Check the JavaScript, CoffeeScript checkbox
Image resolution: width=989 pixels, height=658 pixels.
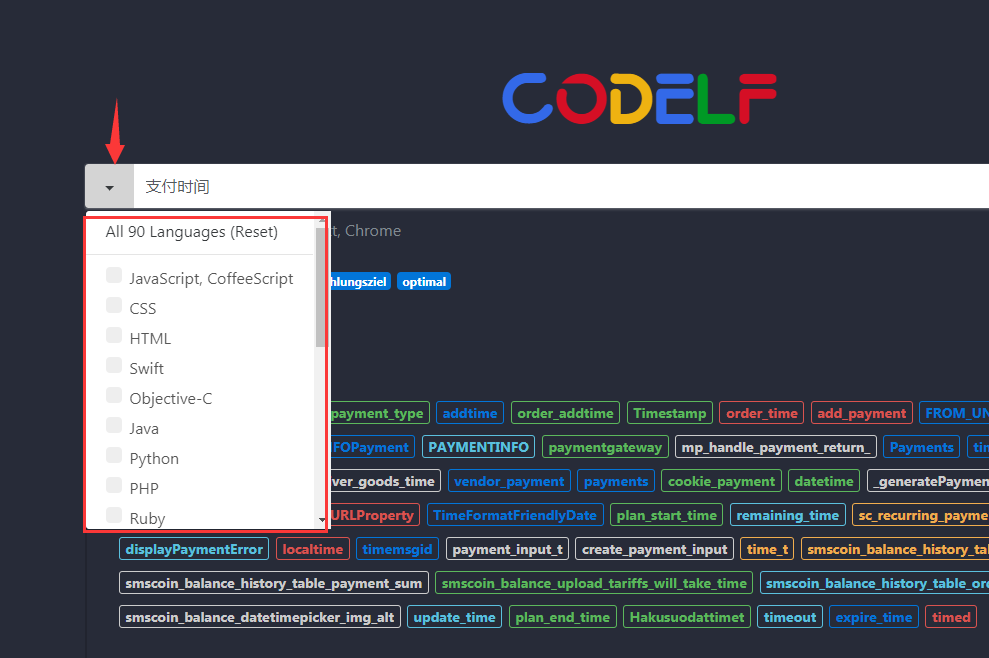114,275
